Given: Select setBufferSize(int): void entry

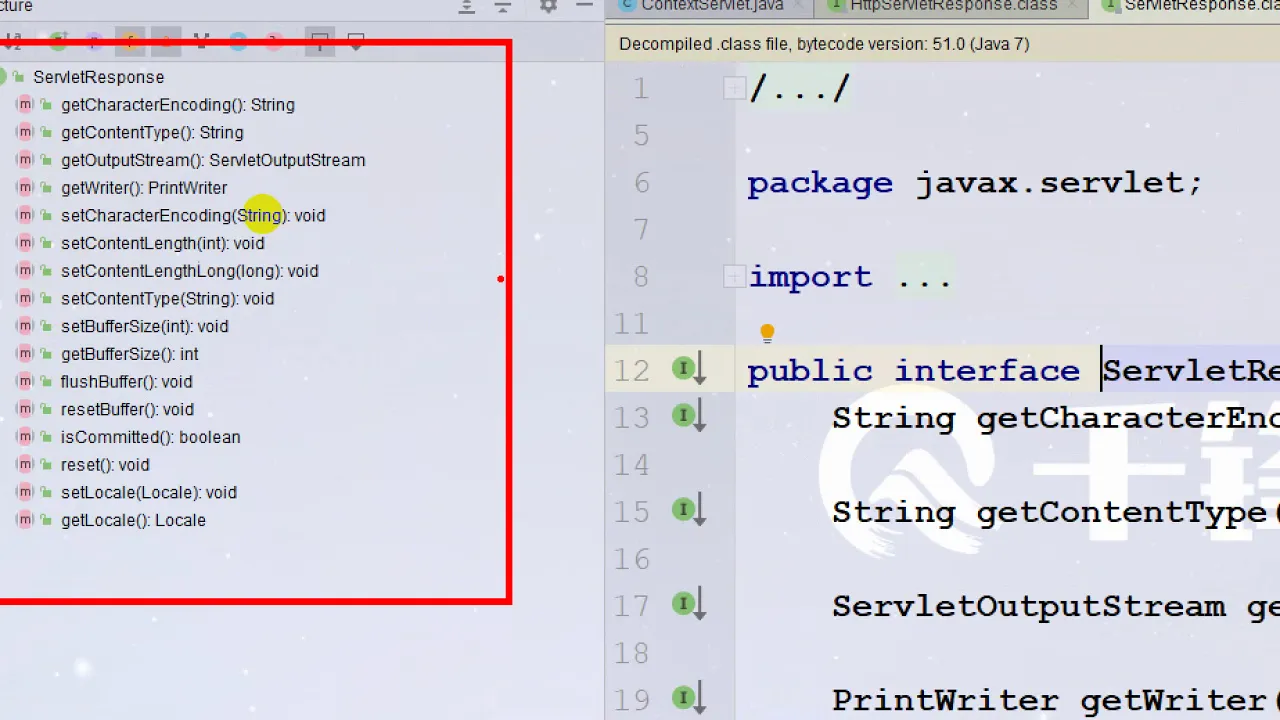Looking at the screenshot, I should coord(145,326).
